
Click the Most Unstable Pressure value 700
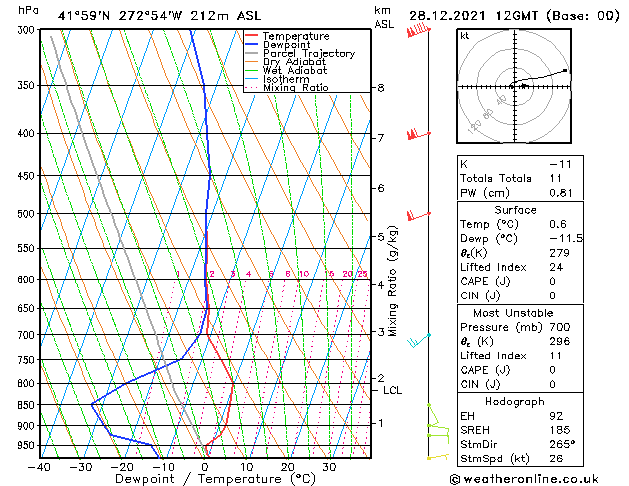tap(560, 327)
